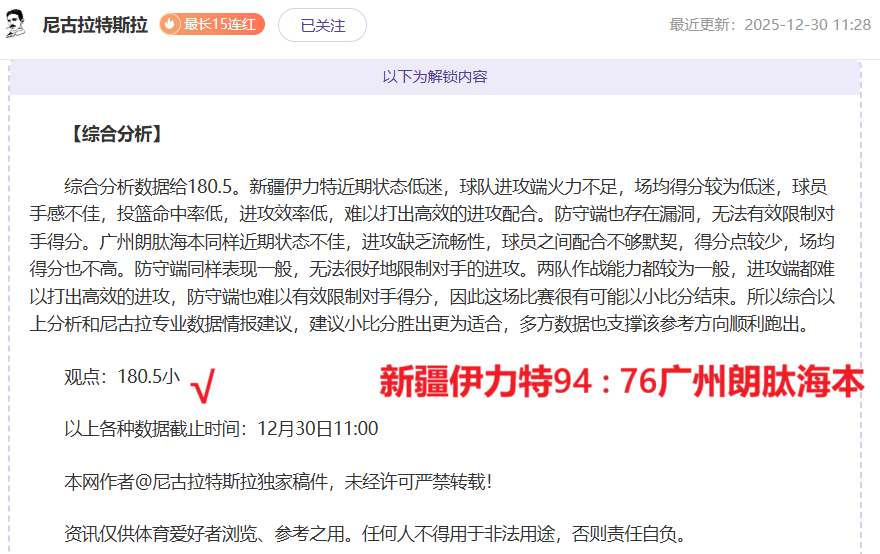880x554 pixels.
Task: Click the 观点：180.5小 prediction text
Action: [122, 377]
